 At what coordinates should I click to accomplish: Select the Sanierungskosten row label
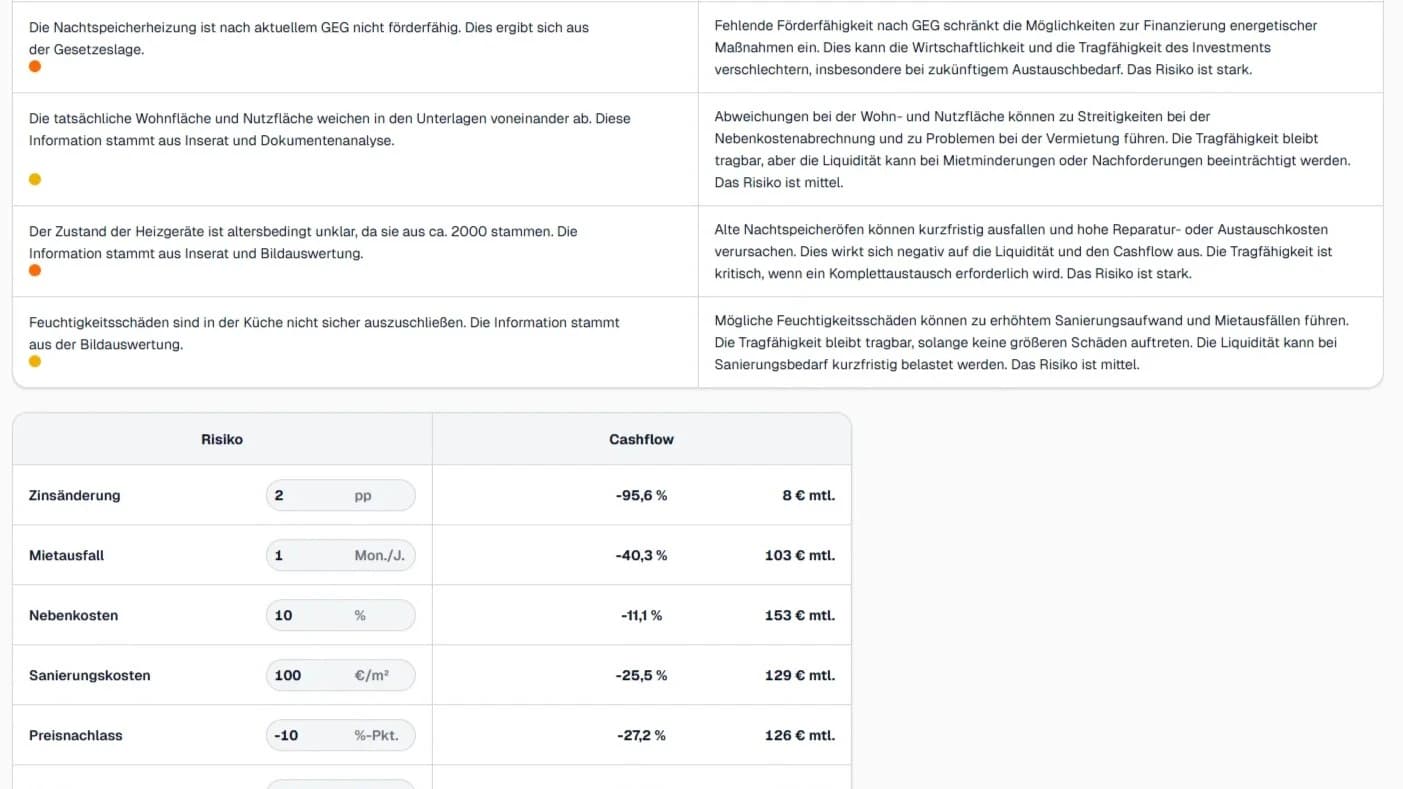pyautogui.click(x=90, y=675)
